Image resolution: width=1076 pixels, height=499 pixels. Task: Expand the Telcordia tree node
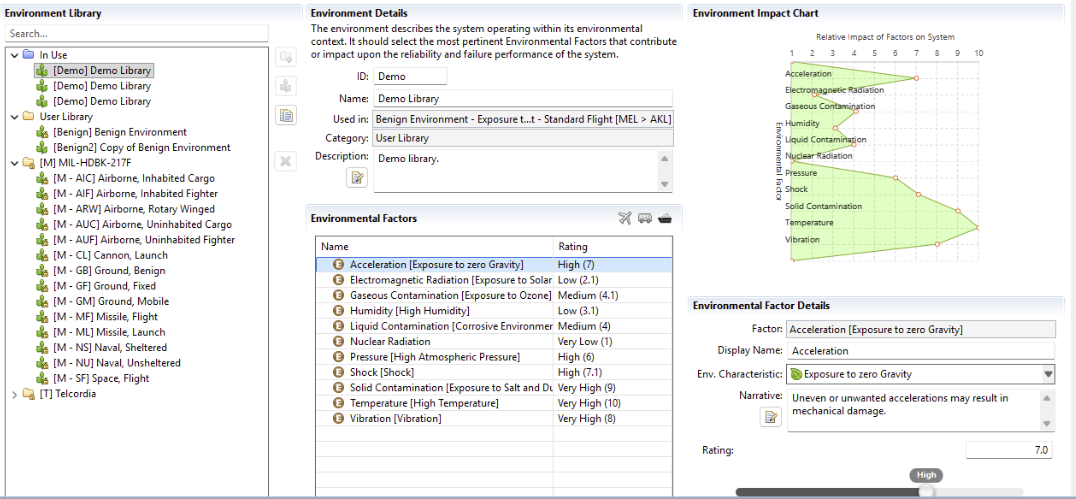[14, 394]
